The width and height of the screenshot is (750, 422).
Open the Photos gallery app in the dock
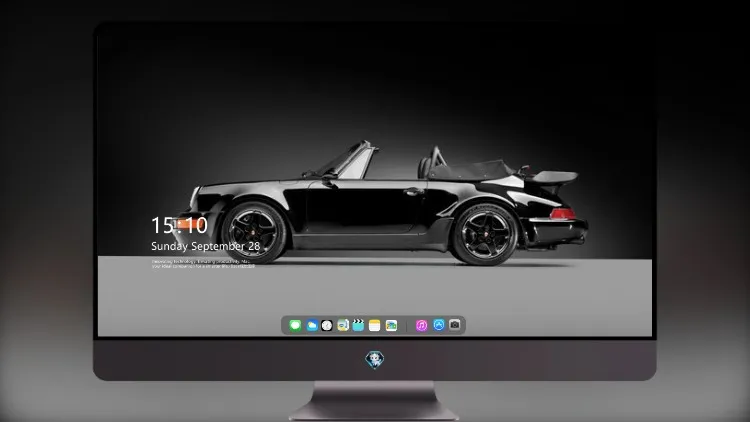tap(391, 325)
